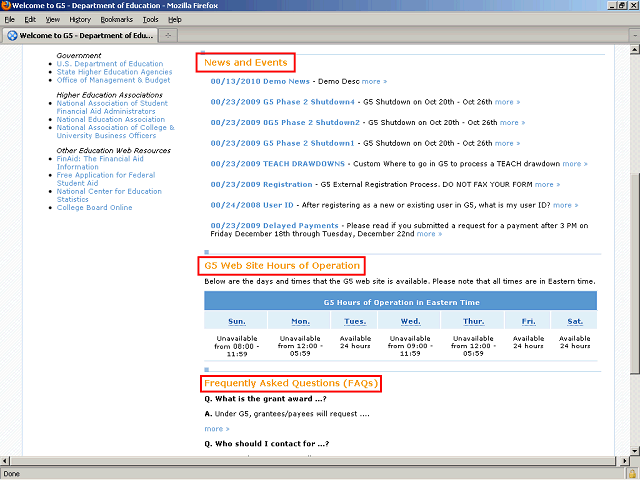Open the Edit menu
Viewport: 640px width, 480px height.
pyautogui.click(x=30, y=20)
